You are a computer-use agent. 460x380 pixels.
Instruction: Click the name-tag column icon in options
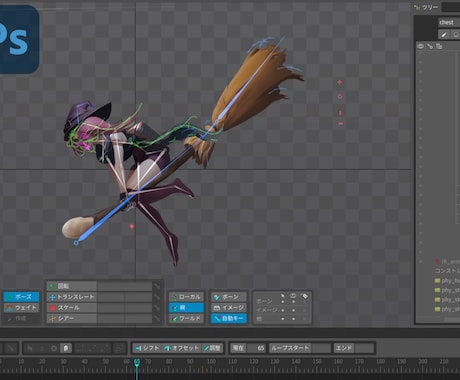[x=304, y=296]
